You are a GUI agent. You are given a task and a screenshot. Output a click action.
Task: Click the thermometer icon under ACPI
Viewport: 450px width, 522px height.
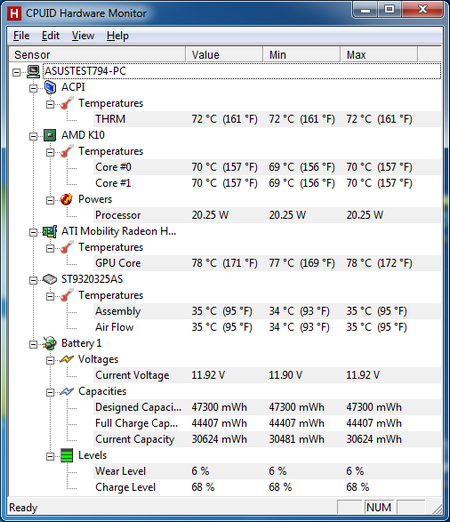67,103
